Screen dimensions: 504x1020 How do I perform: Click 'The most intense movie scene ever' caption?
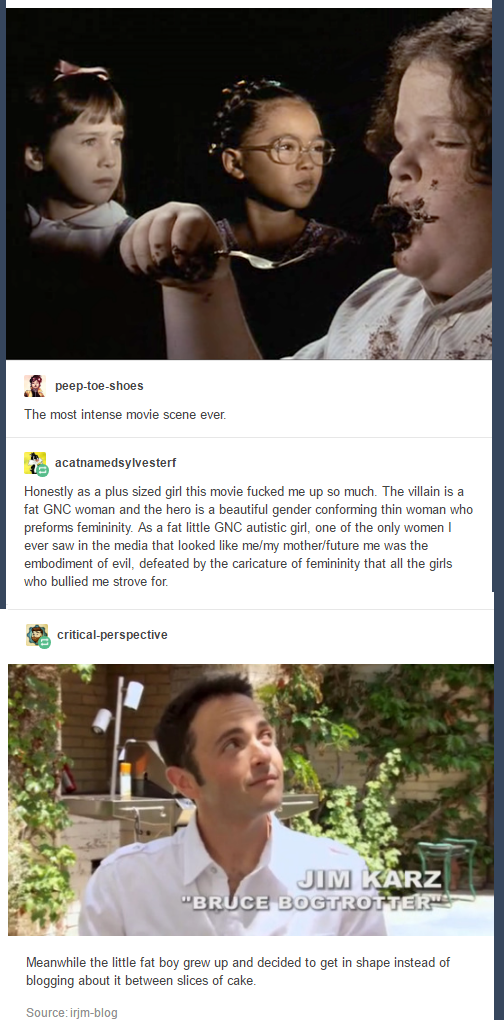click(x=125, y=414)
